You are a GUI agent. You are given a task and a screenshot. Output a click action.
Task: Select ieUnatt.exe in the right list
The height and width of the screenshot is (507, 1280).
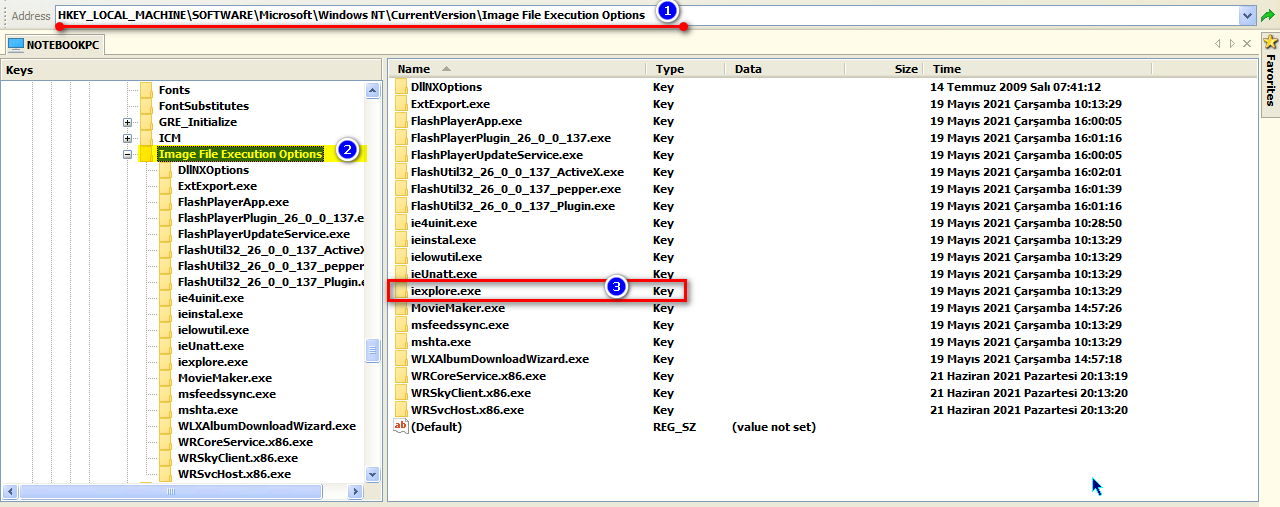(x=443, y=274)
